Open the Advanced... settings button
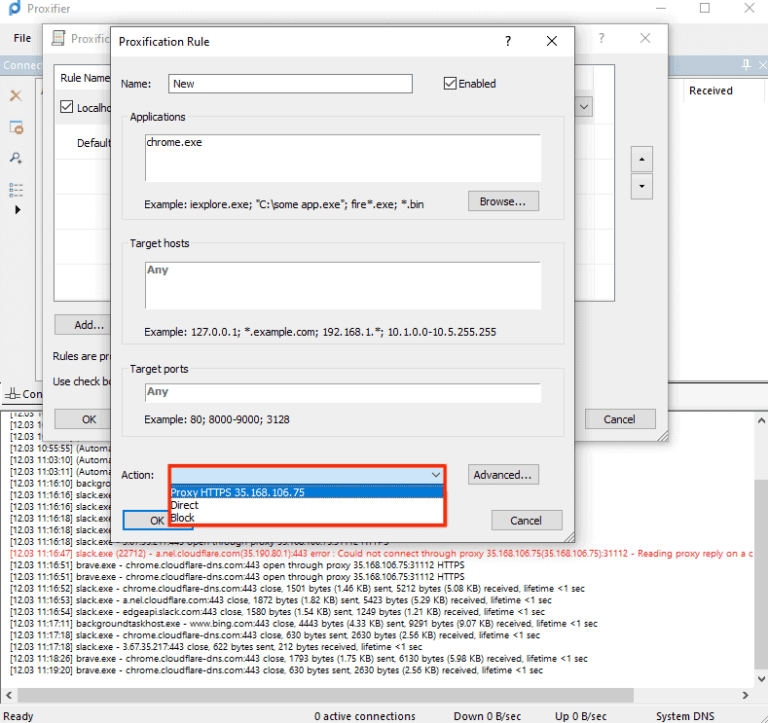Image resolution: width=768 pixels, height=723 pixels. (505, 475)
